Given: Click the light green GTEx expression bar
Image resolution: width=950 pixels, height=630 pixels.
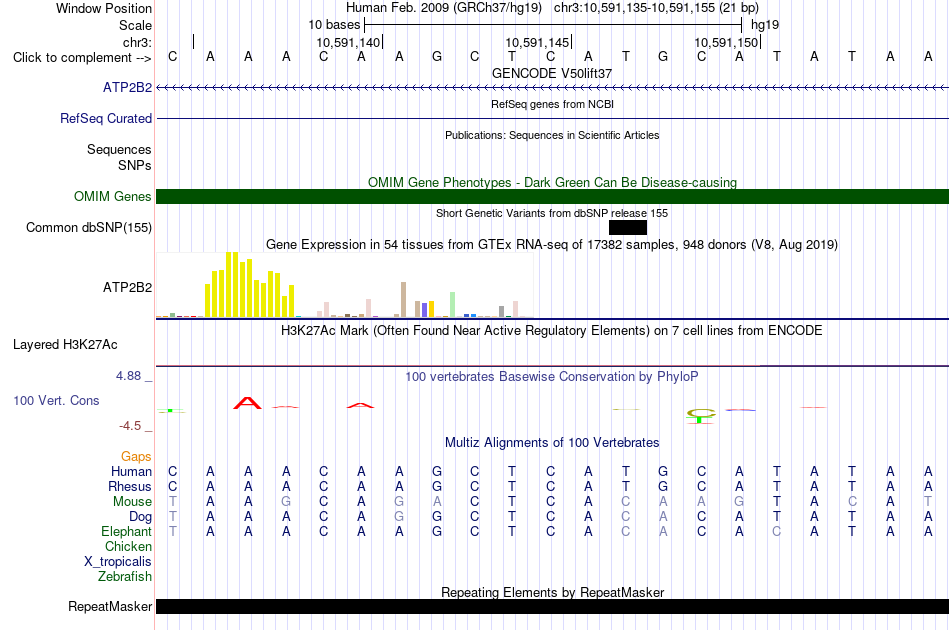Looking at the screenshot, I should pyautogui.click(x=452, y=305).
